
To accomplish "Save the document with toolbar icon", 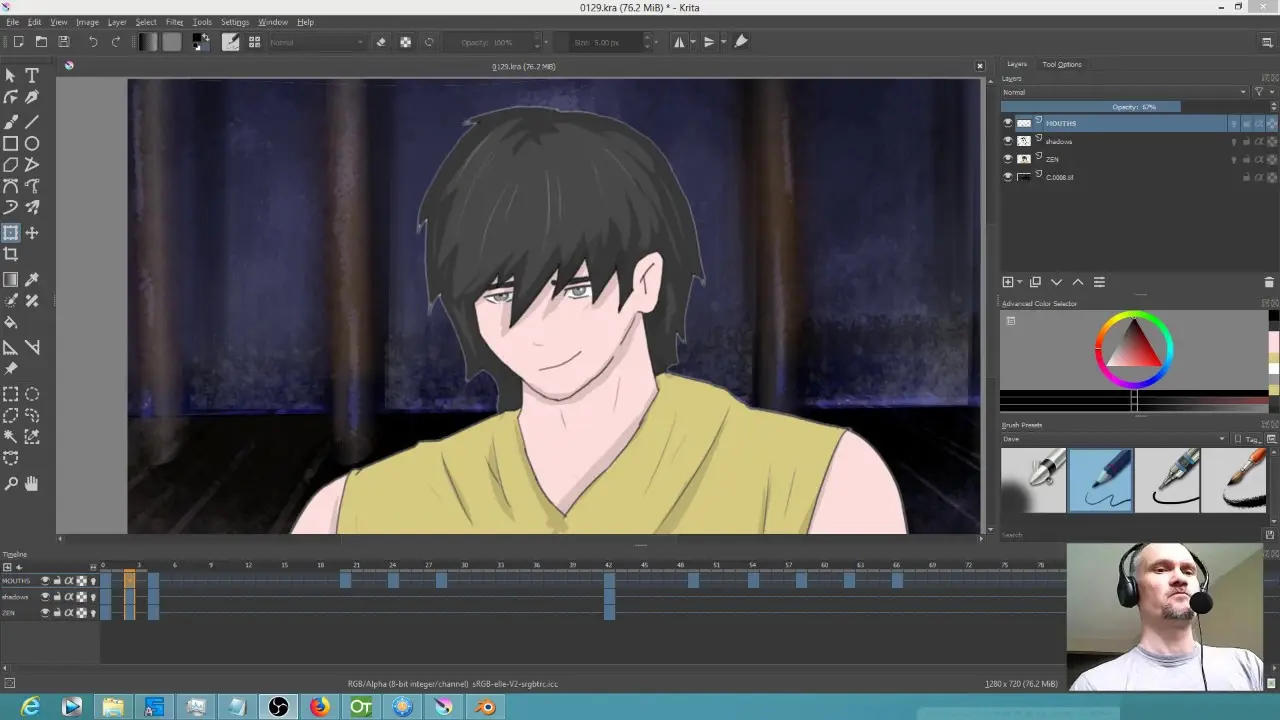I will pos(64,42).
